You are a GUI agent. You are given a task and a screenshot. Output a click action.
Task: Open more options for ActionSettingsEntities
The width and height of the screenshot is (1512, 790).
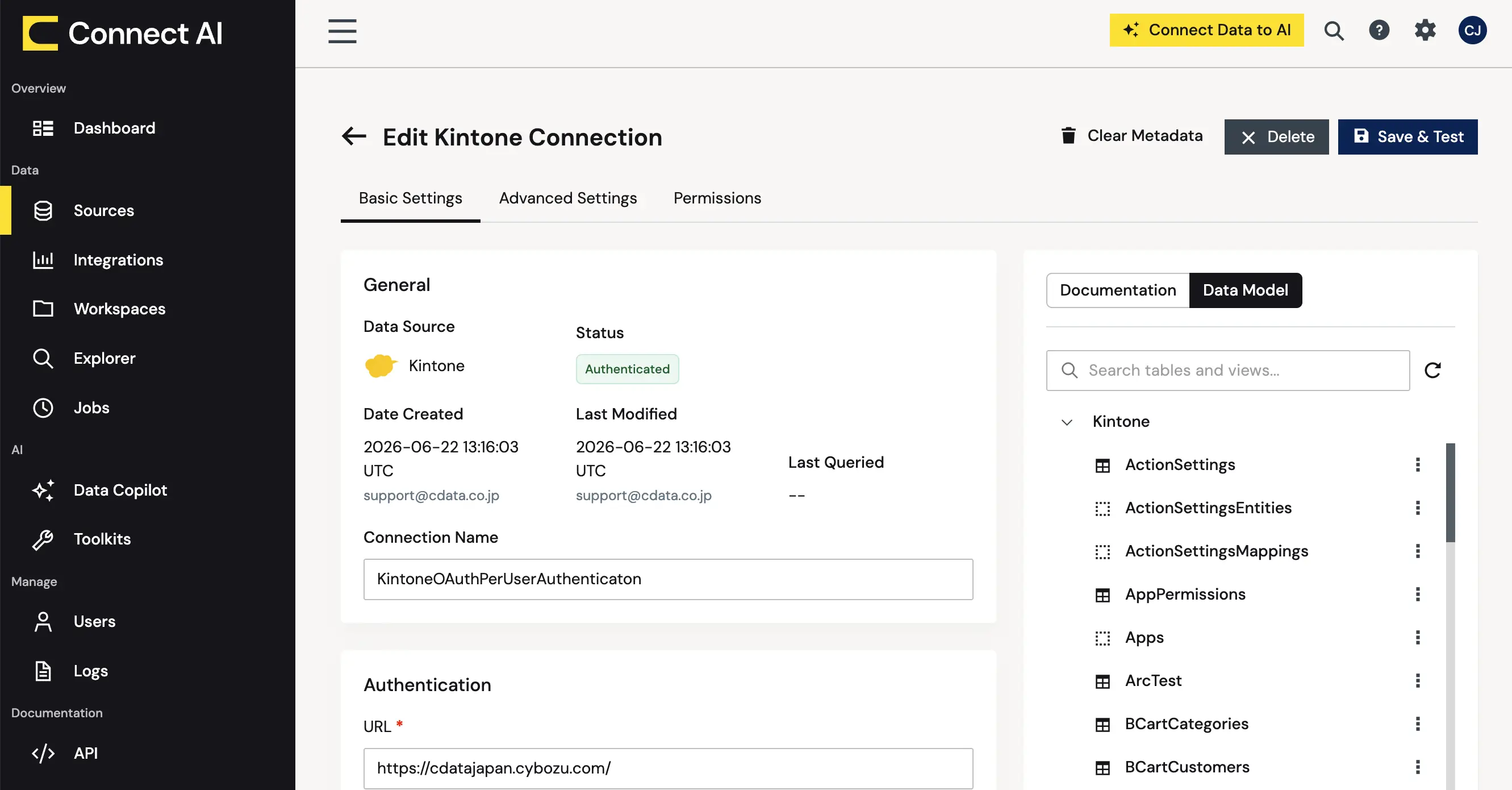pyautogui.click(x=1418, y=508)
